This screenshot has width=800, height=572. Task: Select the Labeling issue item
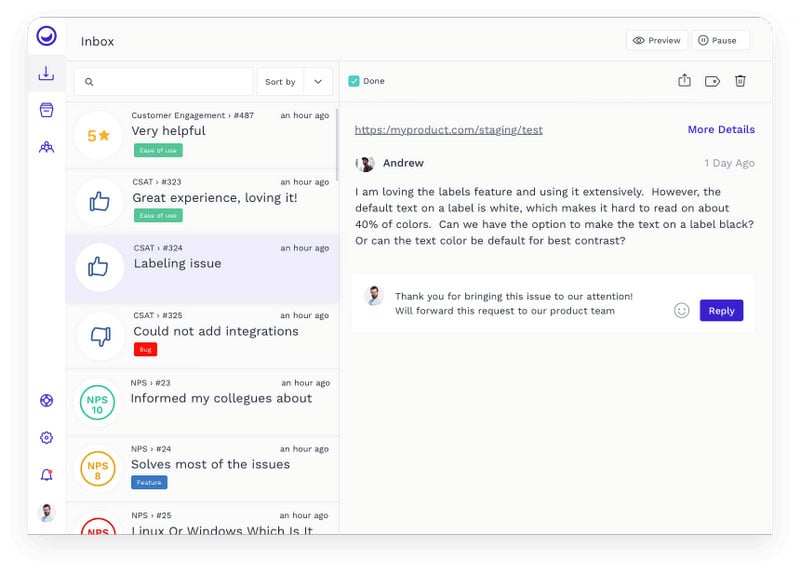(203, 268)
